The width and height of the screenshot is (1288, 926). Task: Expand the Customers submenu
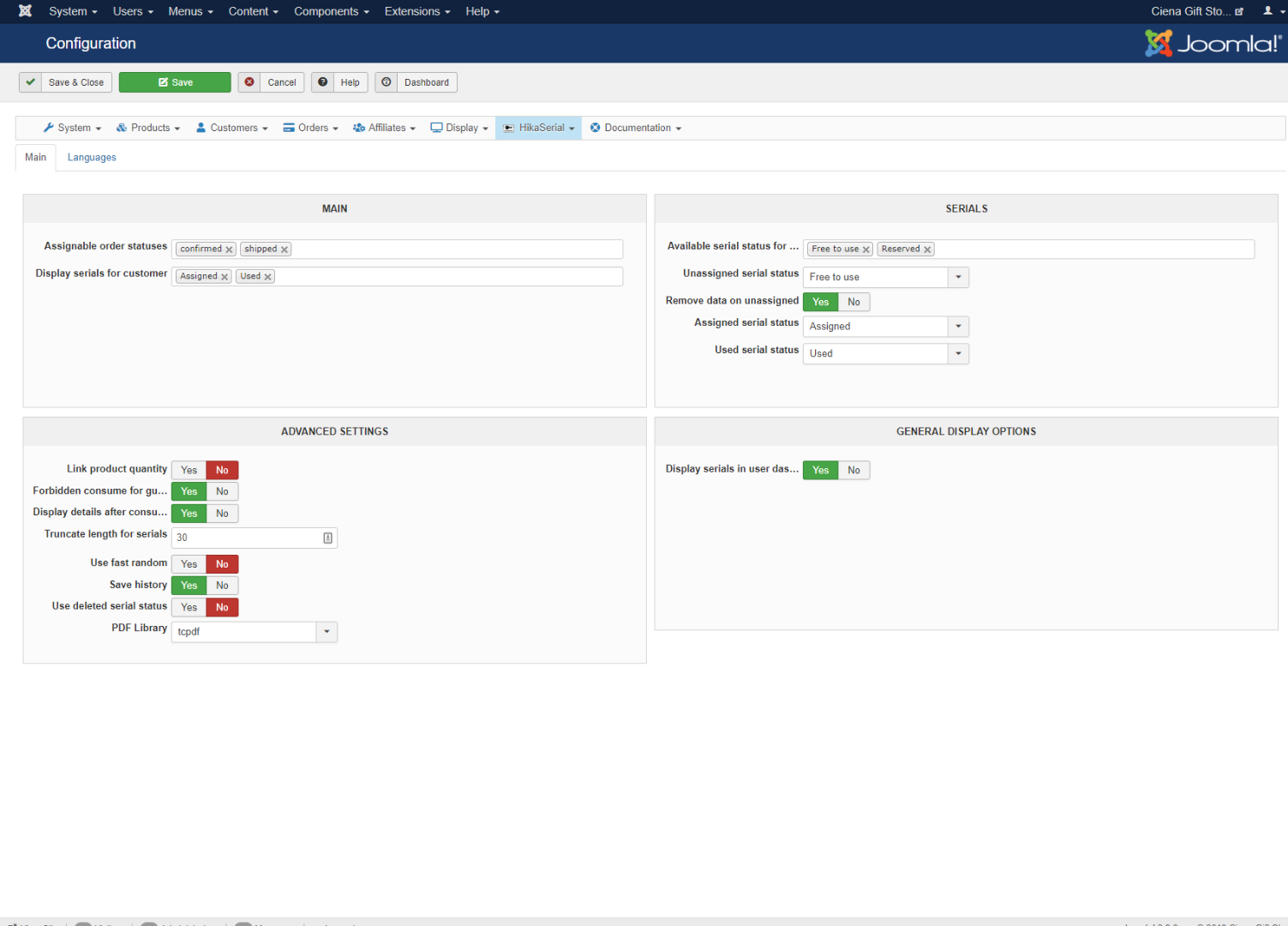pos(232,128)
